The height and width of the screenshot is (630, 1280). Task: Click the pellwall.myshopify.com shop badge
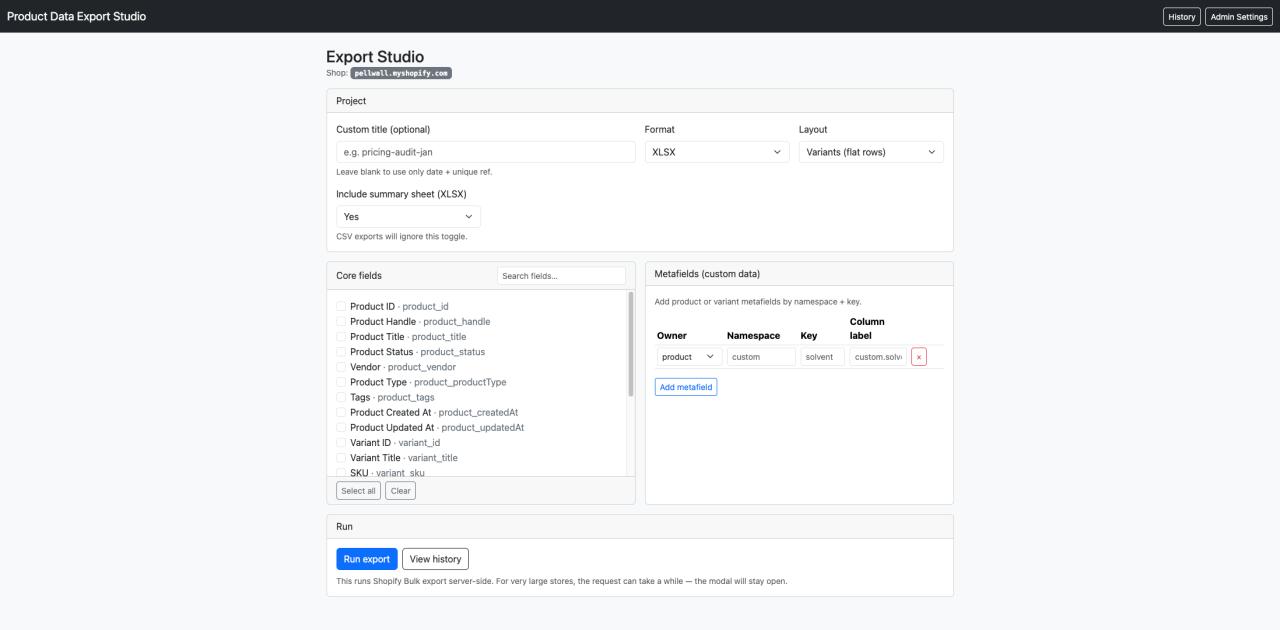(401, 73)
